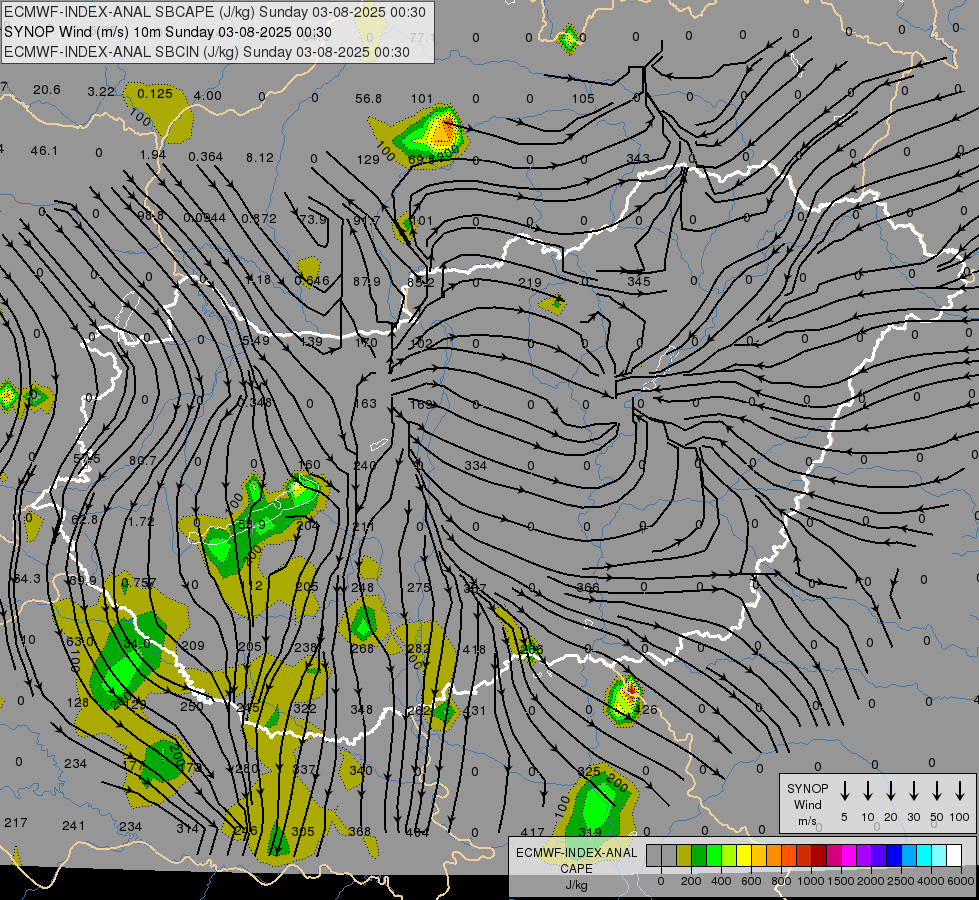
Task: Click the 6000 tick label on color bar
Action: (960, 881)
